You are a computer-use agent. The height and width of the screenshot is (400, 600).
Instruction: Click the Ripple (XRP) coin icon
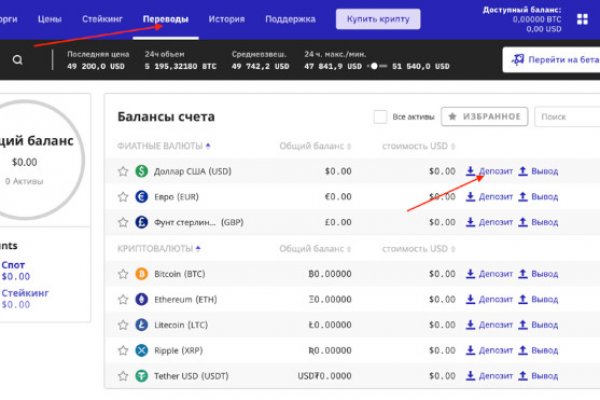pos(142,350)
